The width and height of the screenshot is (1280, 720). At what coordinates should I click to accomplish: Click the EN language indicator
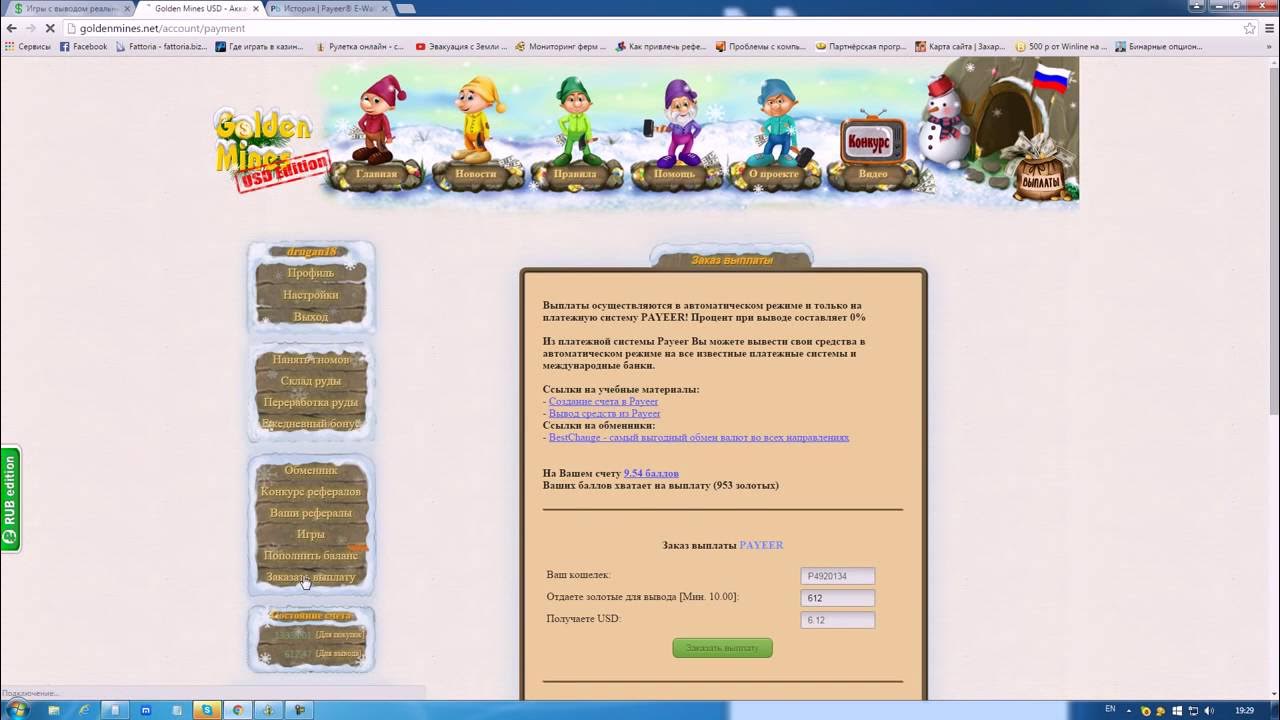1110,710
